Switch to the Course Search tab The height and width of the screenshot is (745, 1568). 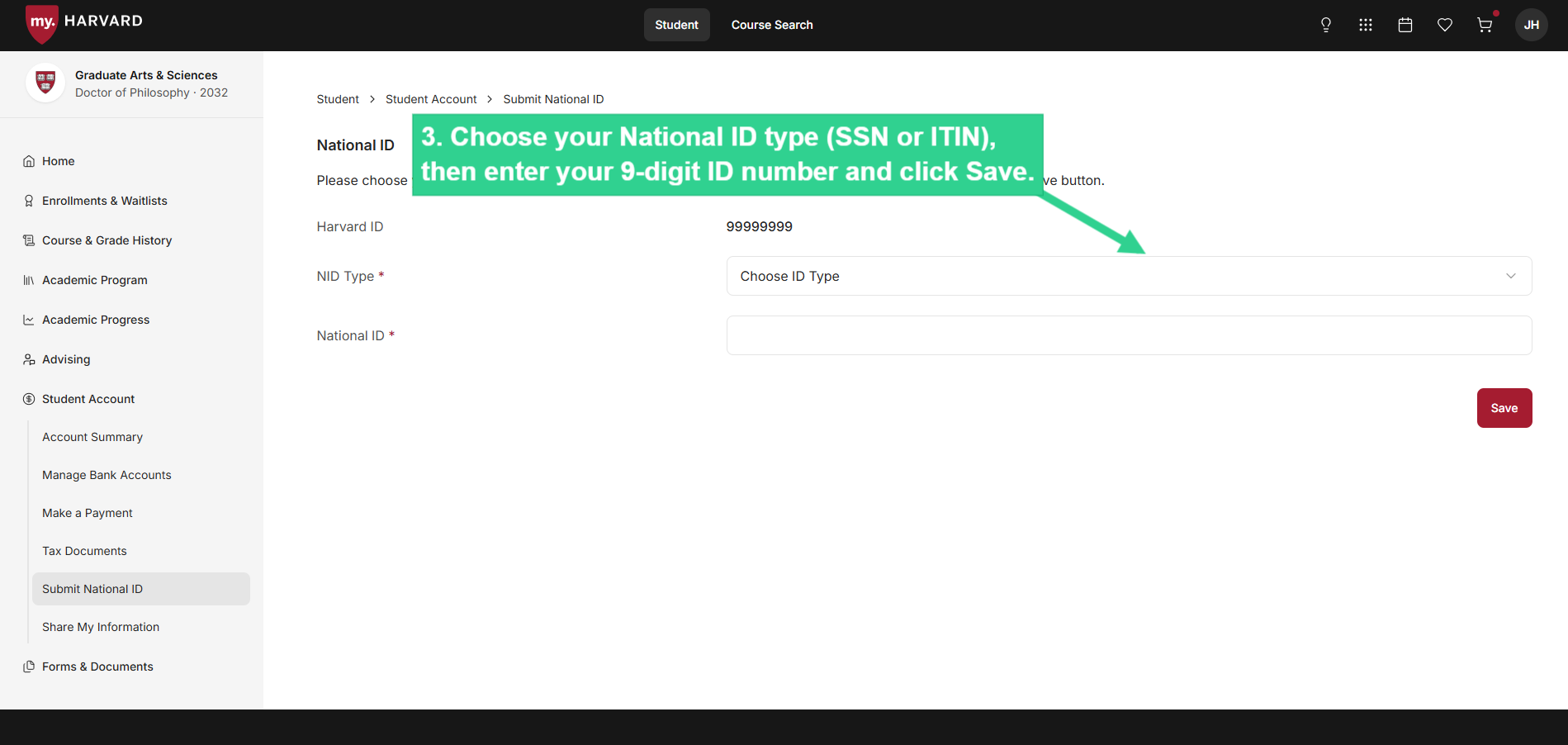pos(772,25)
